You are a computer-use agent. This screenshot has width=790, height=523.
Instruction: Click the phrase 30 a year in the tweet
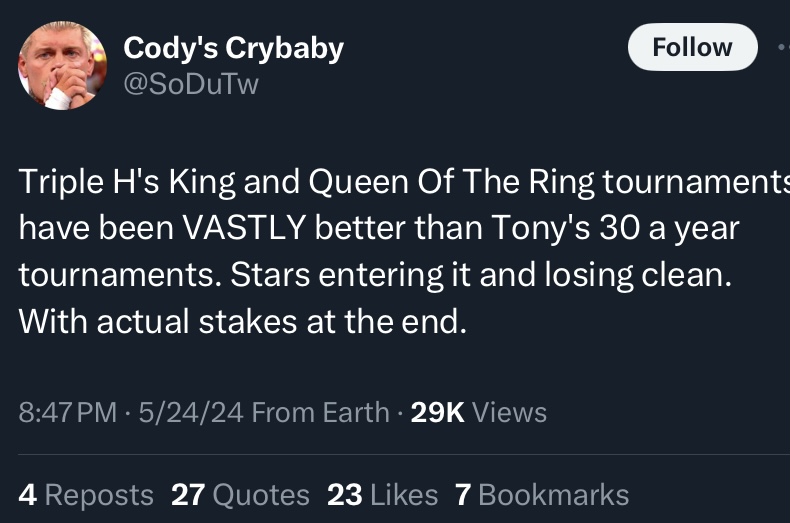click(669, 228)
